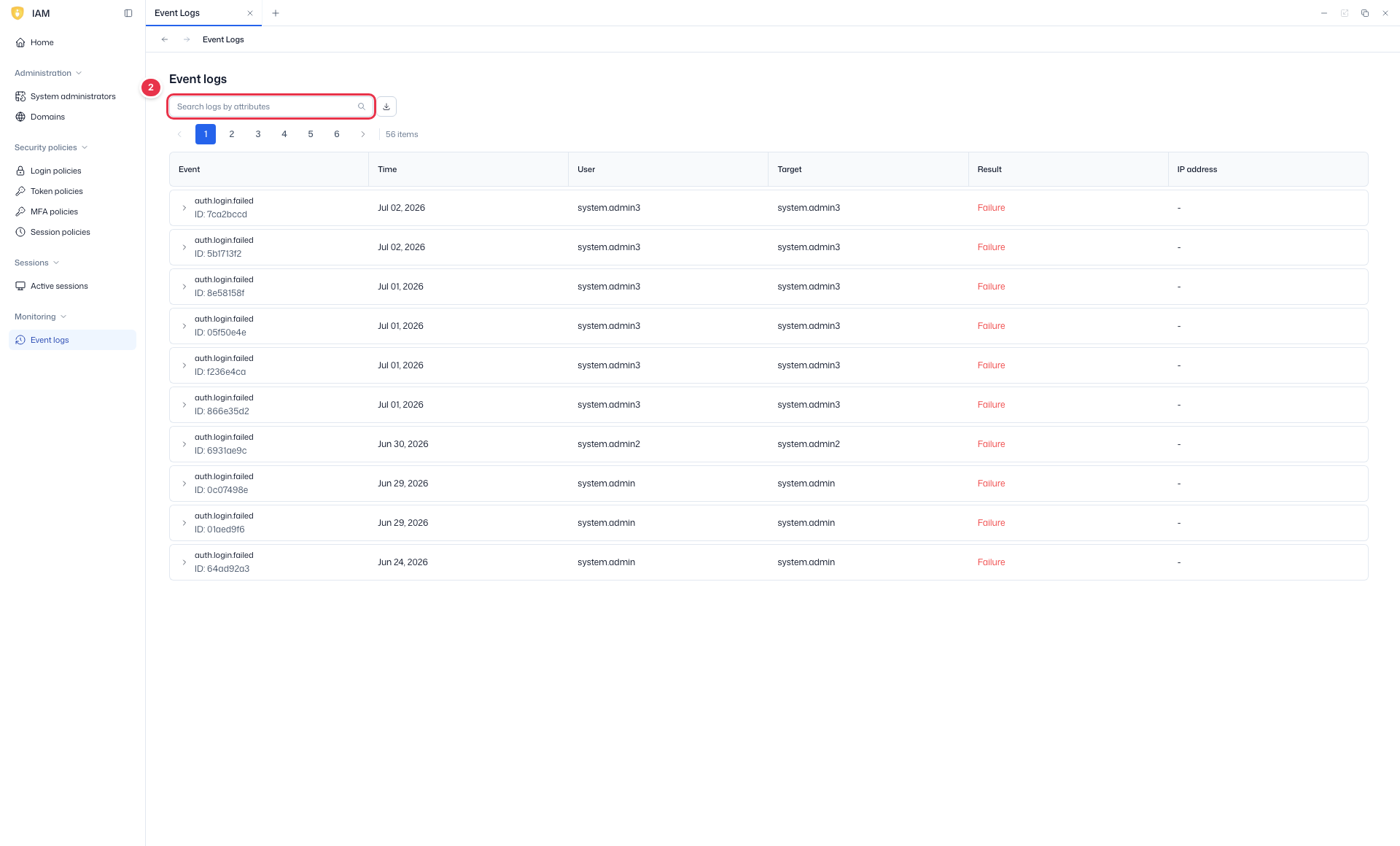Collapse the sidebar panel toggle icon
The height and width of the screenshot is (846, 1400).
point(128,13)
